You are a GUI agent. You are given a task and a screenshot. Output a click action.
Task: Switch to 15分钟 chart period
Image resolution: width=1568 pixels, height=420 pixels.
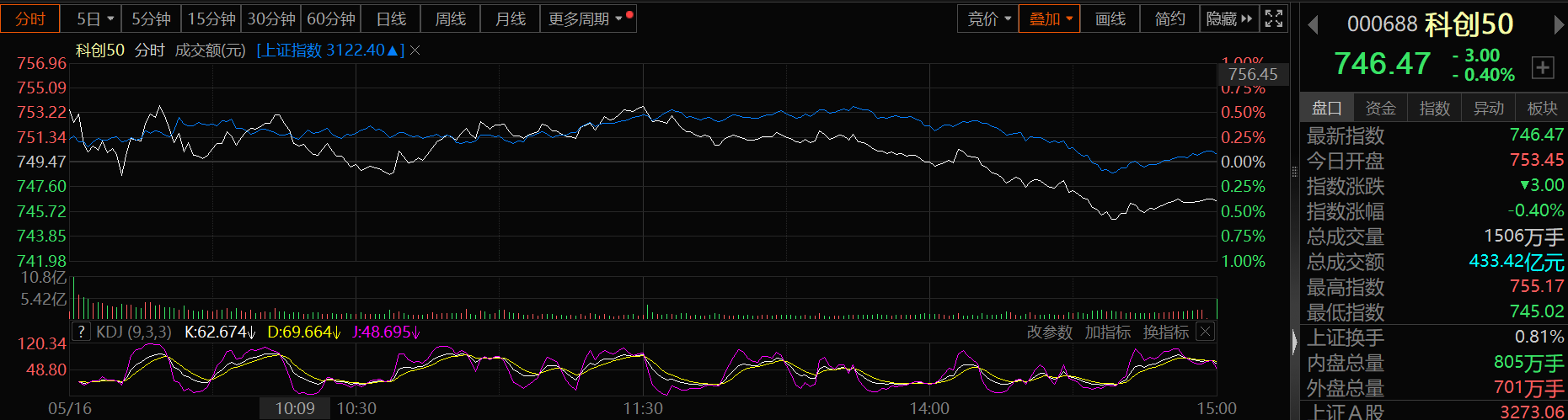click(211, 19)
